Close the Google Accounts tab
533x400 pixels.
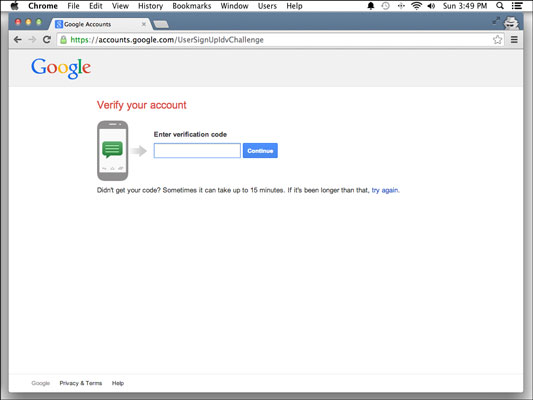(x=144, y=24)
